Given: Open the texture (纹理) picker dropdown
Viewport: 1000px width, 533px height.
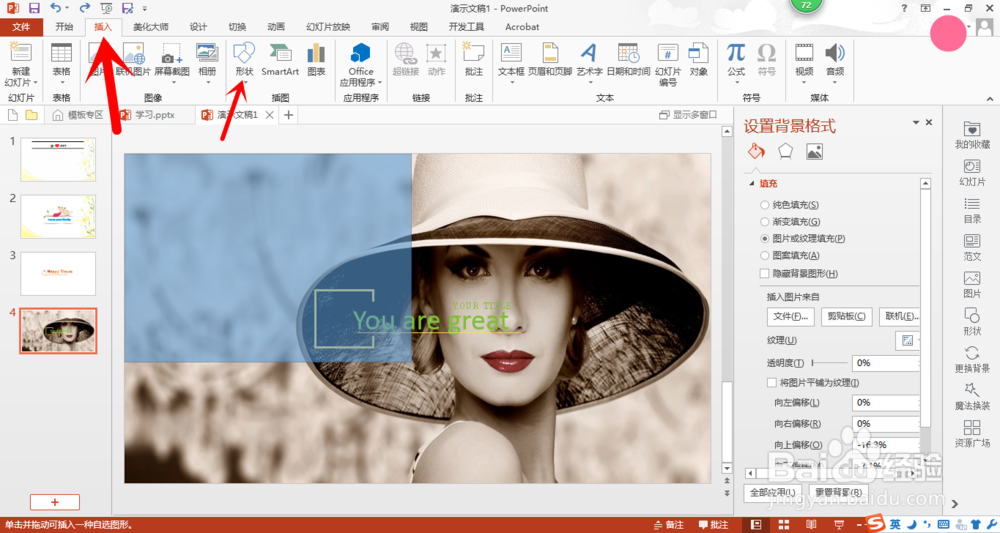Looking at the screenshot, I should coord(908,340).
